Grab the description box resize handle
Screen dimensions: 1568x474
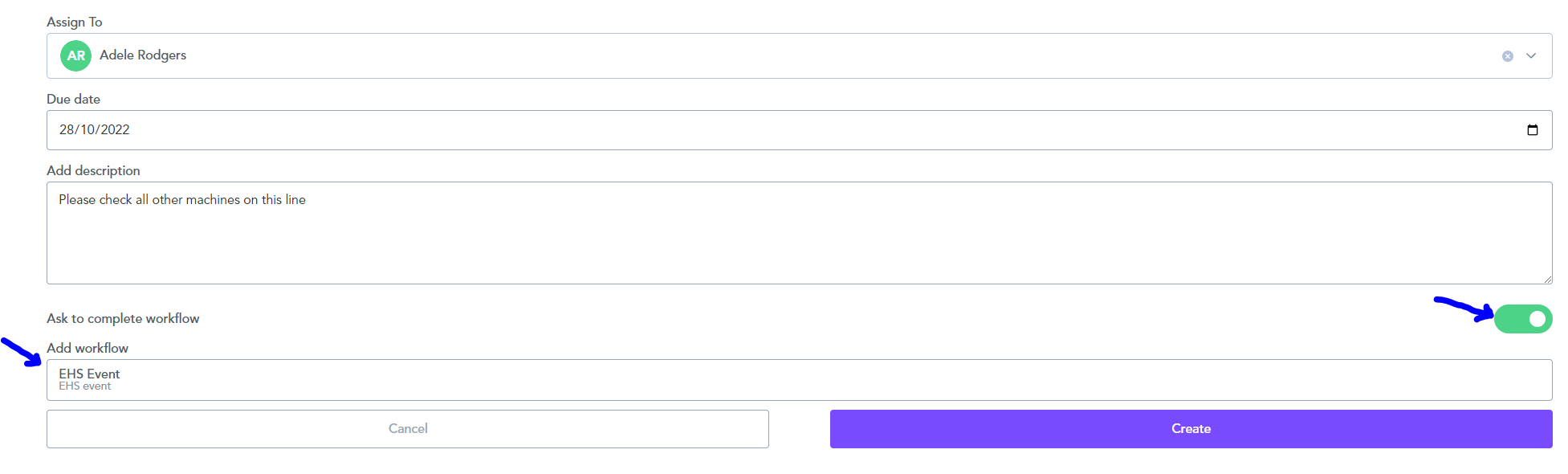point(1547,279)
